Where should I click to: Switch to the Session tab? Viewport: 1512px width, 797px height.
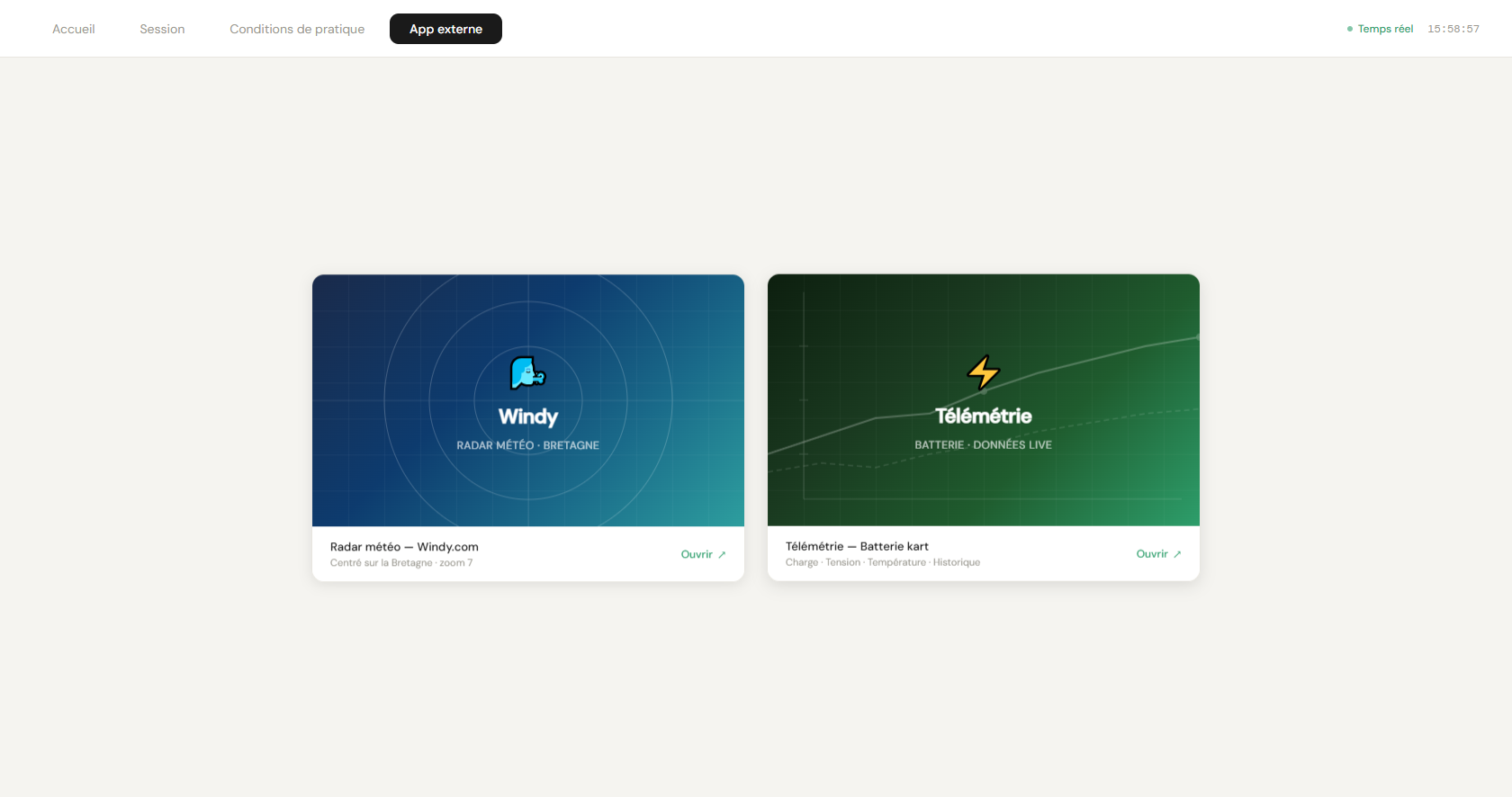click(162, 29)
